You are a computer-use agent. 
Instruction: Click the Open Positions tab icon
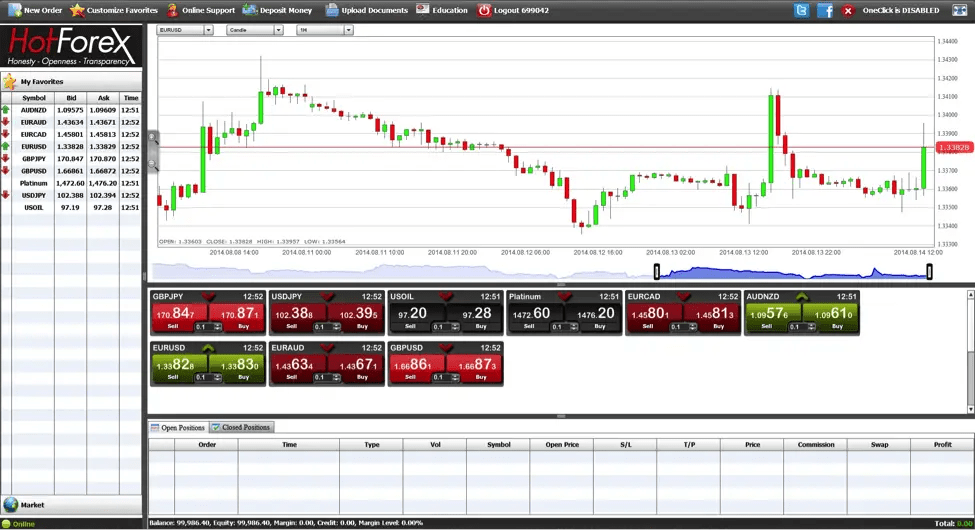coord(155,427)
